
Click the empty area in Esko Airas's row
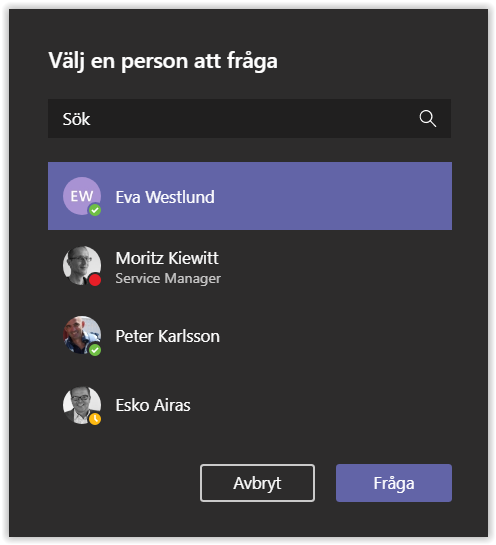pyautogui.click(x=320, y=405)
